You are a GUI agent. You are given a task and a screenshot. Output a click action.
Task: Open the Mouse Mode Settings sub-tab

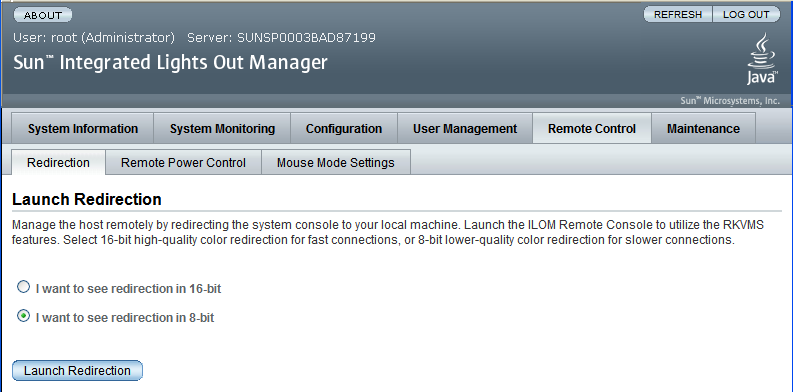click(x=336, y=163)
